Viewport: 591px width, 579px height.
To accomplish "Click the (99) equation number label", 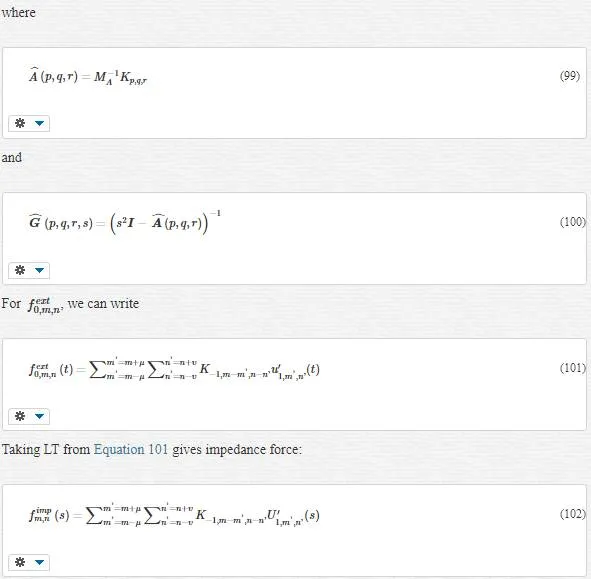I will coord(570,76).
